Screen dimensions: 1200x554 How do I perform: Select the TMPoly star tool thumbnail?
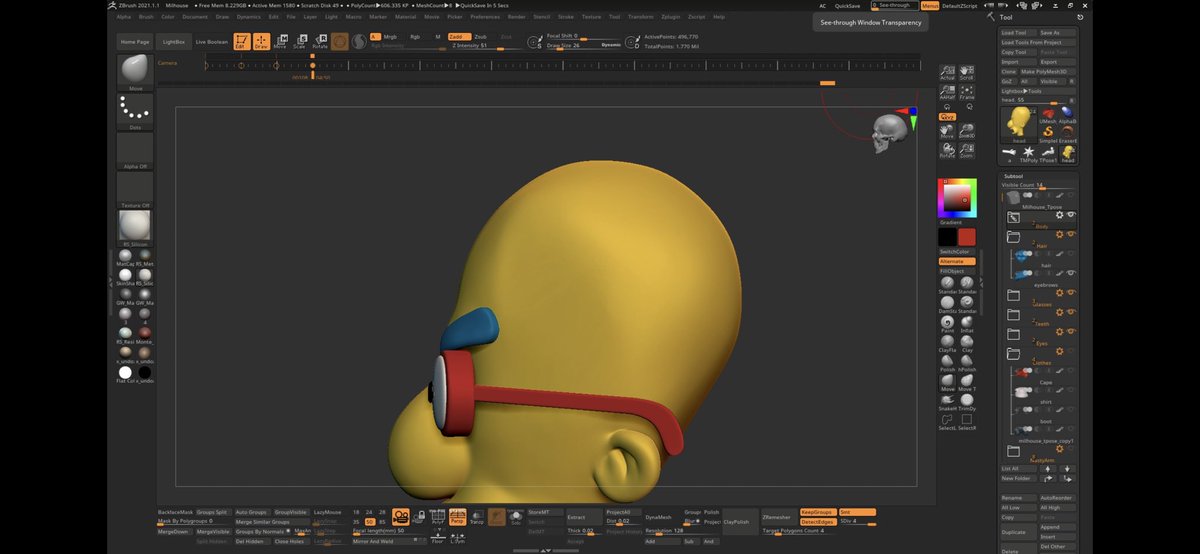click(1028, 153)
